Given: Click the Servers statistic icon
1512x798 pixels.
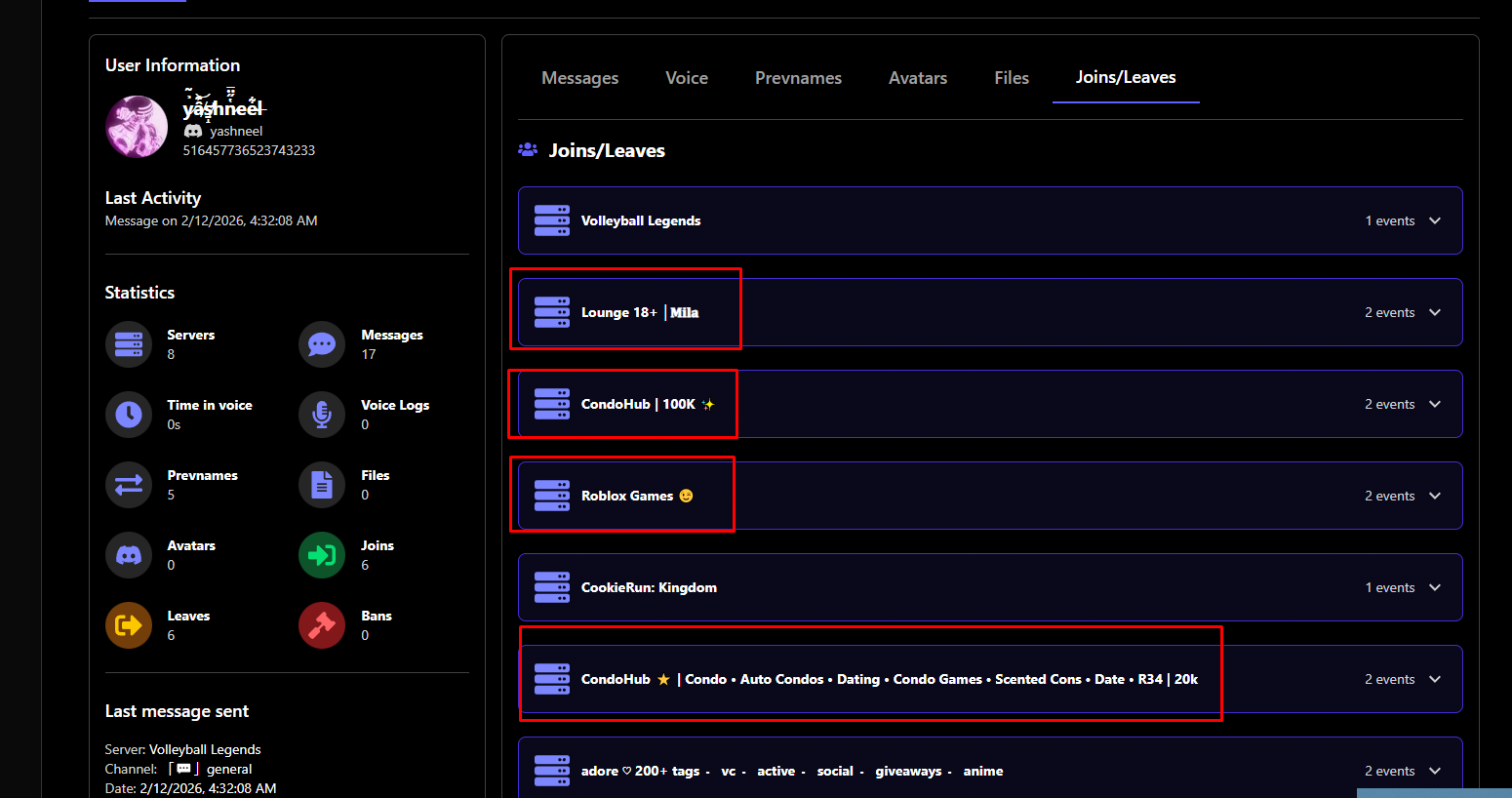Looking at the screenshot, I should point(129,344).
